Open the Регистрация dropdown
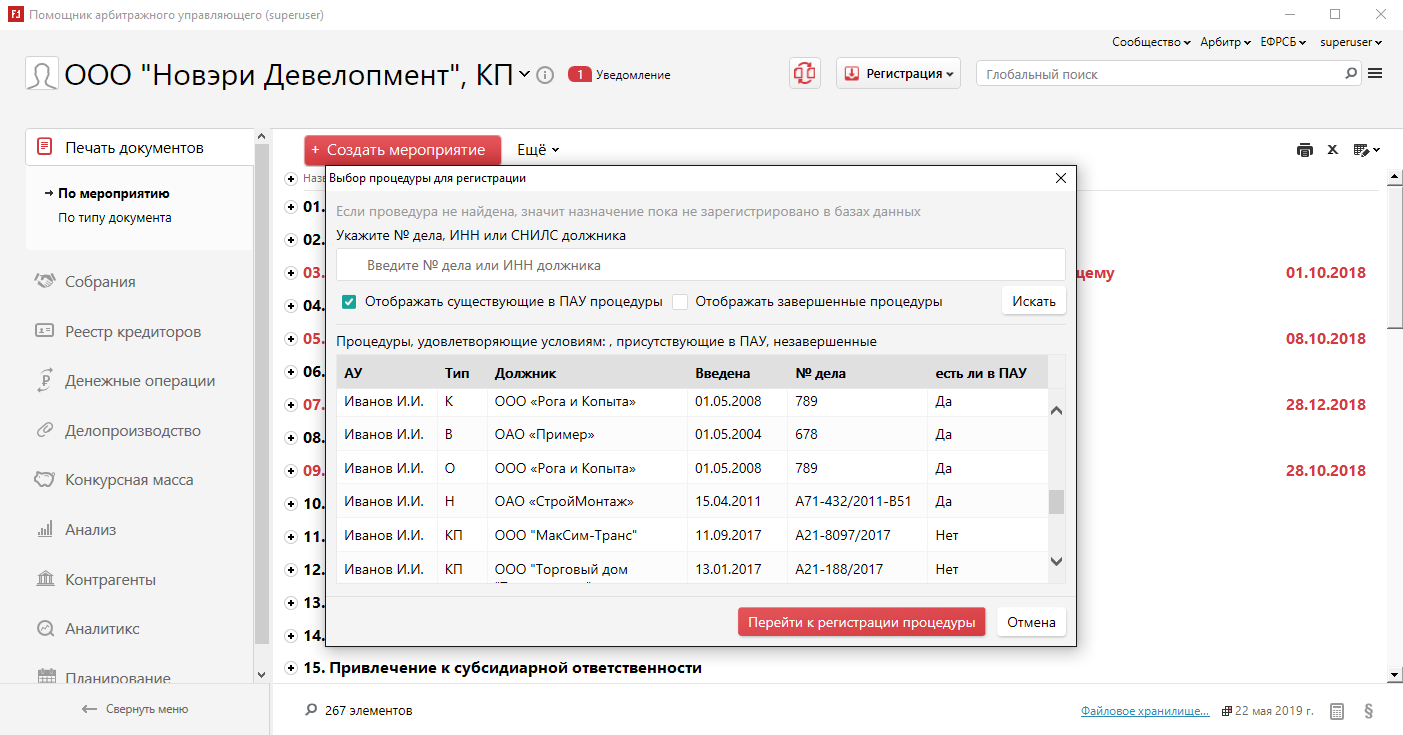 point(897,74)
